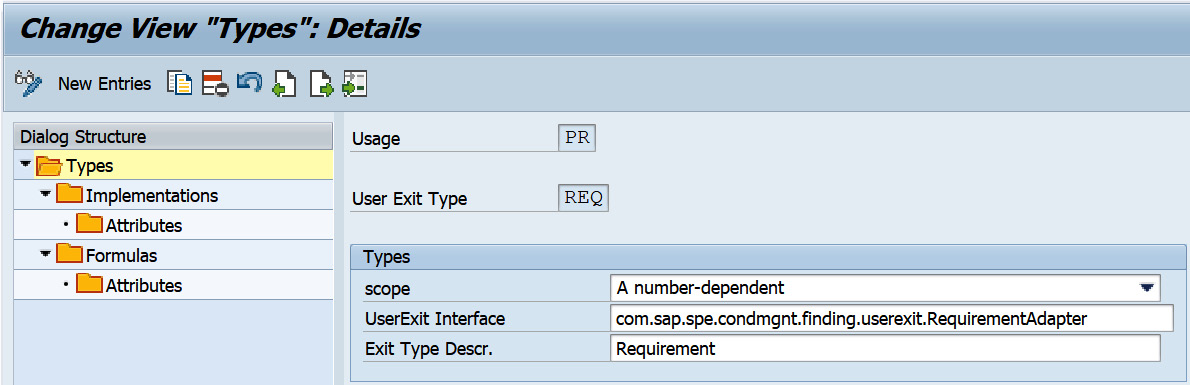Click the UserExit Interface input field
1190x385 pixels.
coord(892,319)
